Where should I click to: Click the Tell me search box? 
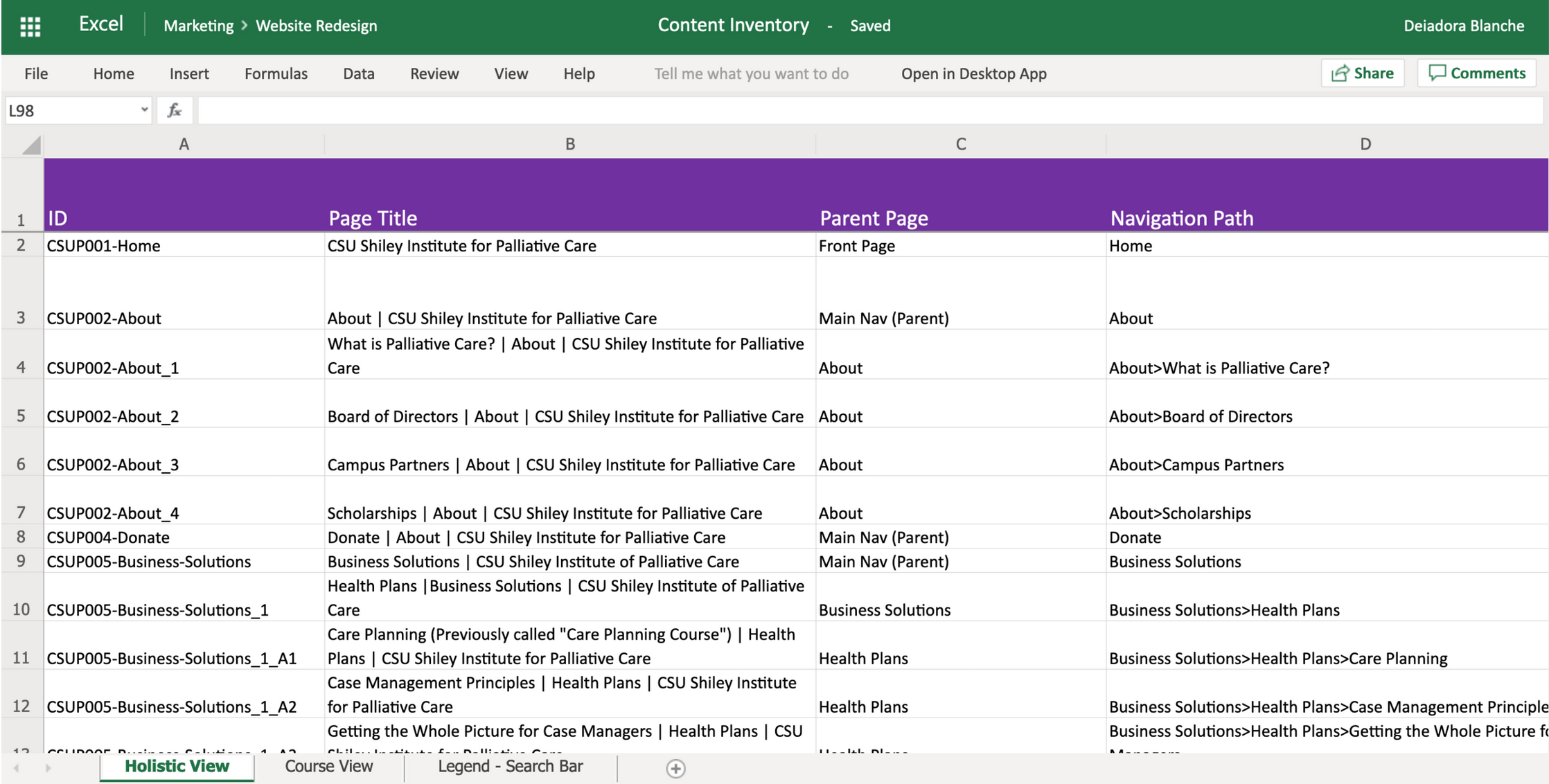[751, 73]
